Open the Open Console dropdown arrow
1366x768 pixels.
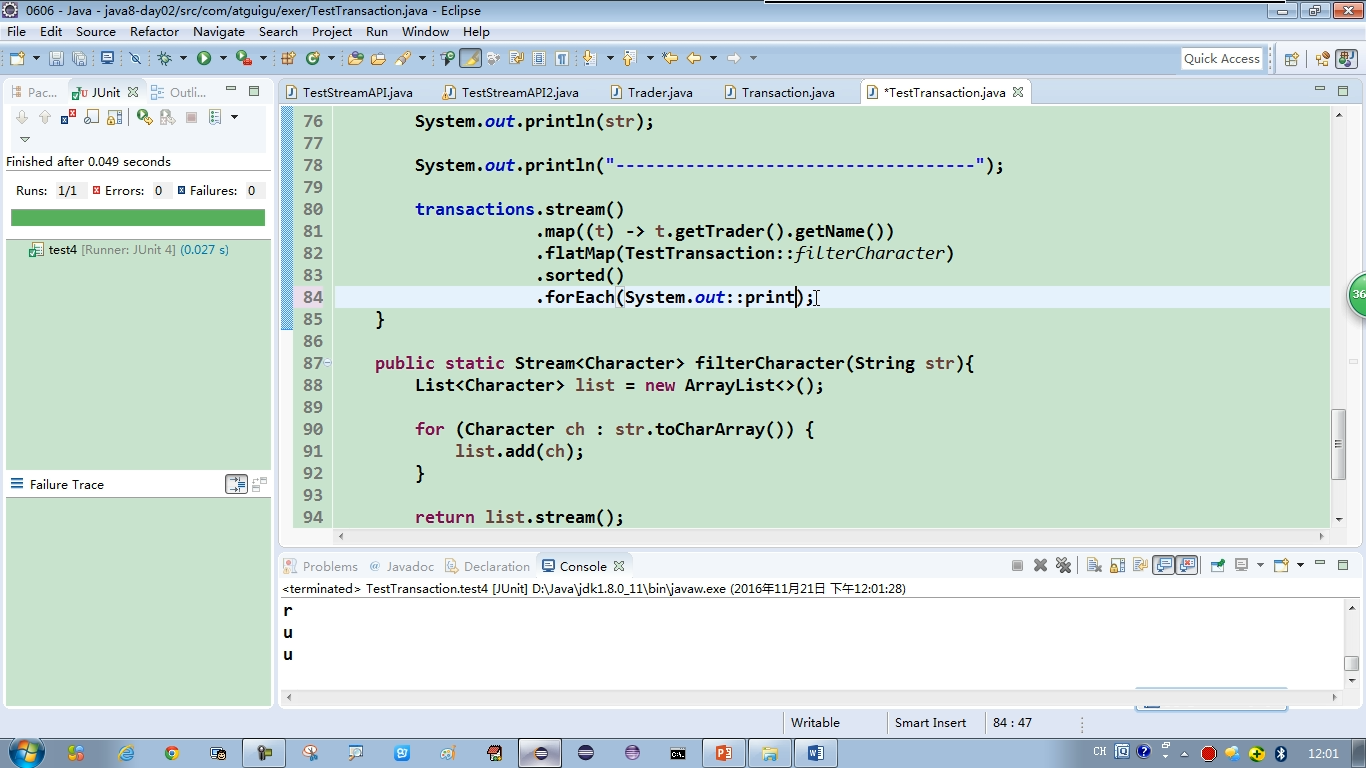pyautogui.click(x=1300, y=565)
